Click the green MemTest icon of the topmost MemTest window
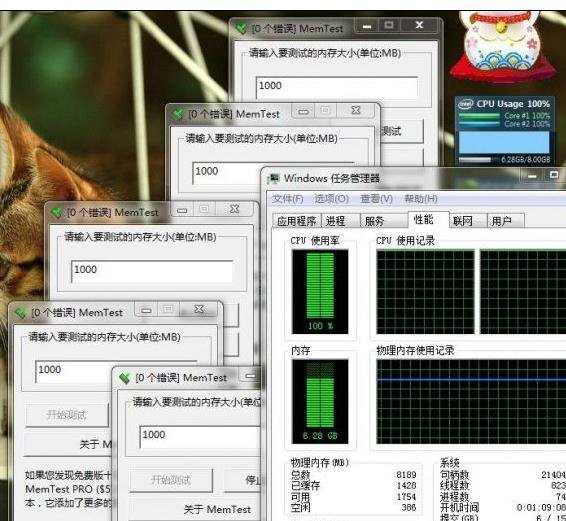566x521 pixels. coord(241,29)
